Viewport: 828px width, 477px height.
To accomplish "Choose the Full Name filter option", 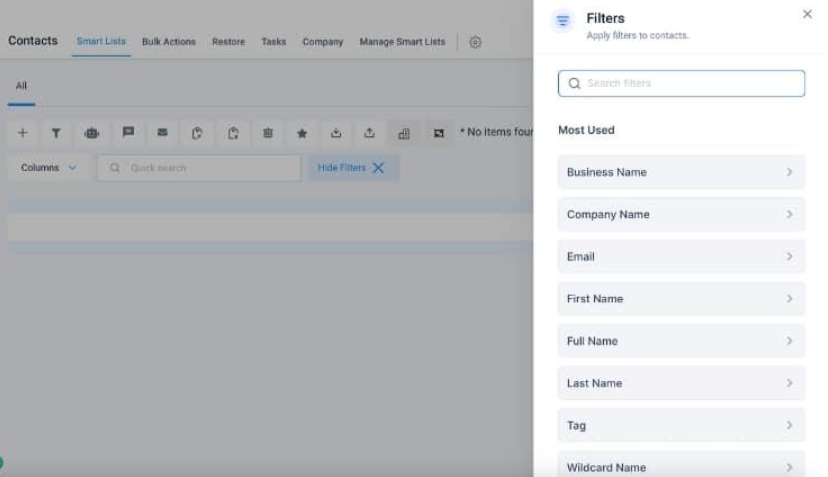I will 681,341.
